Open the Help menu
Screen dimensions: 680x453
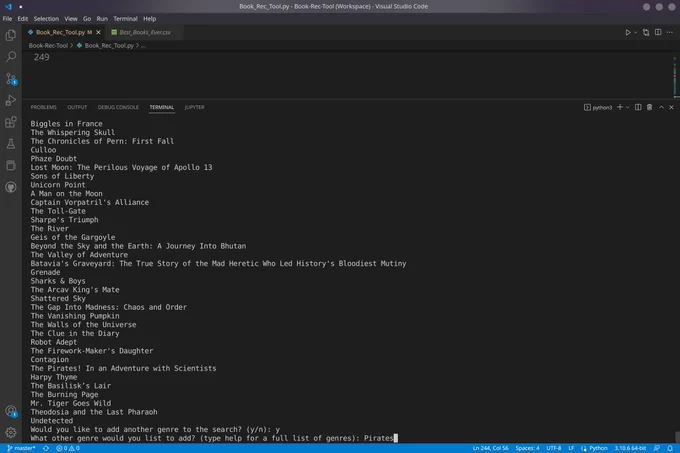coord(150,19)
